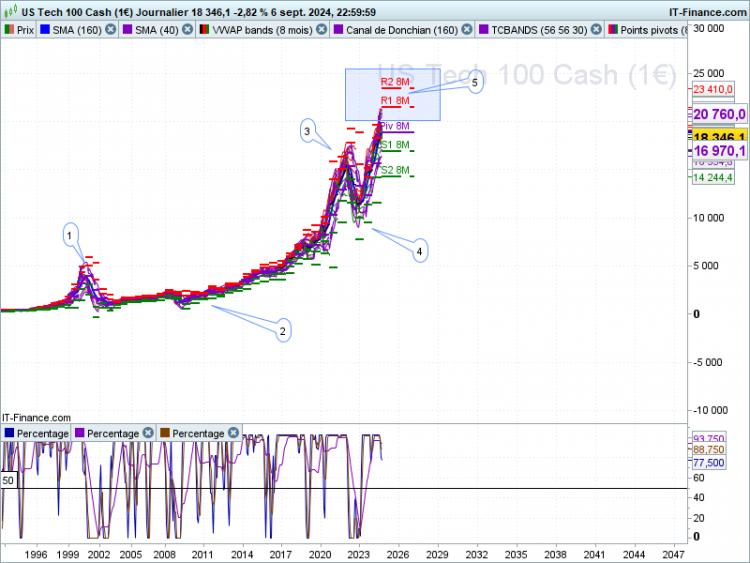Image resolution: width=750 pixels, height=563 pixels.
Task: Click the 2026 label on time axis
Action: [x=398, y=554]
